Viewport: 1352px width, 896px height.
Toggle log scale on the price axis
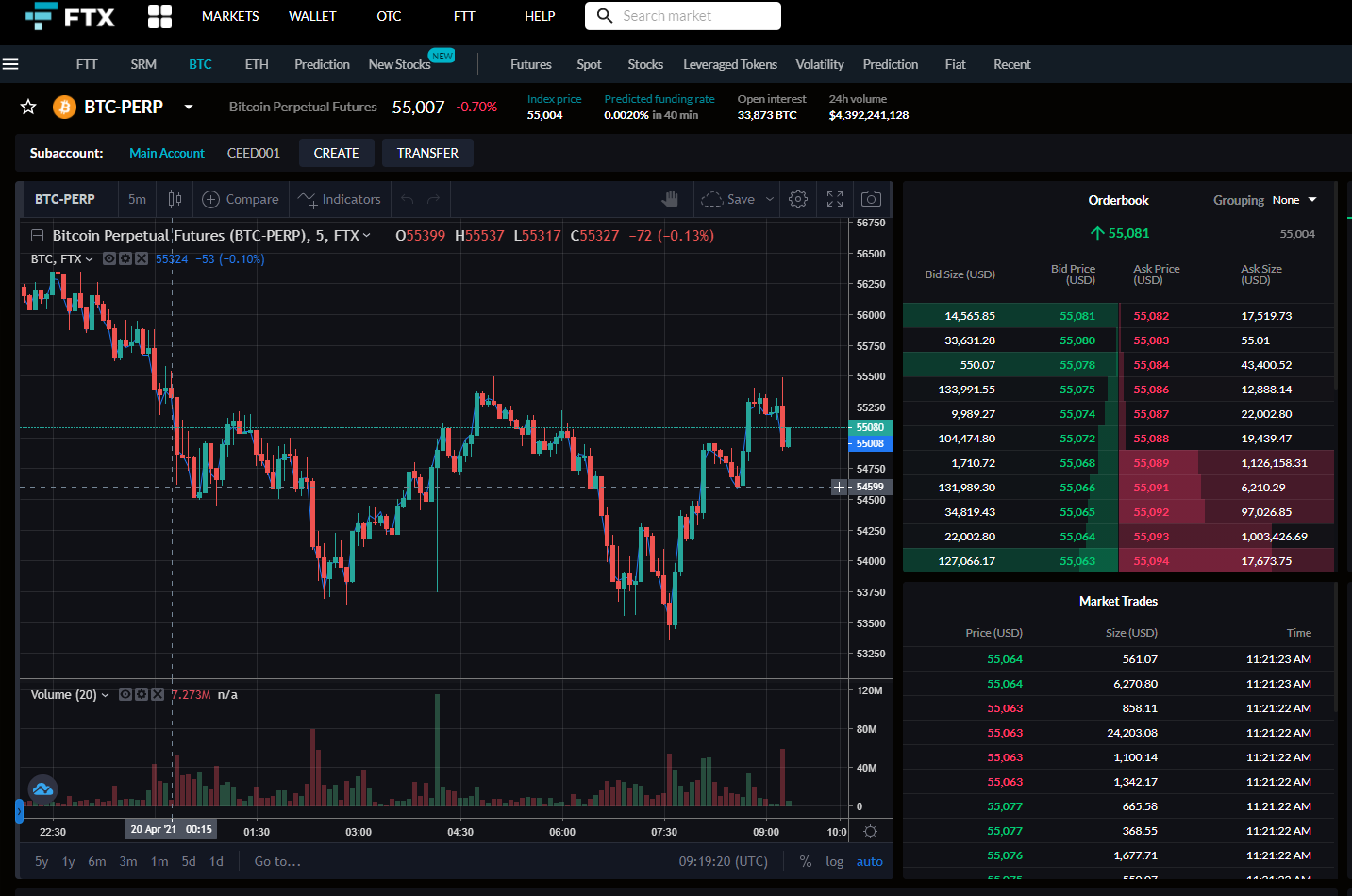(834, 861)
